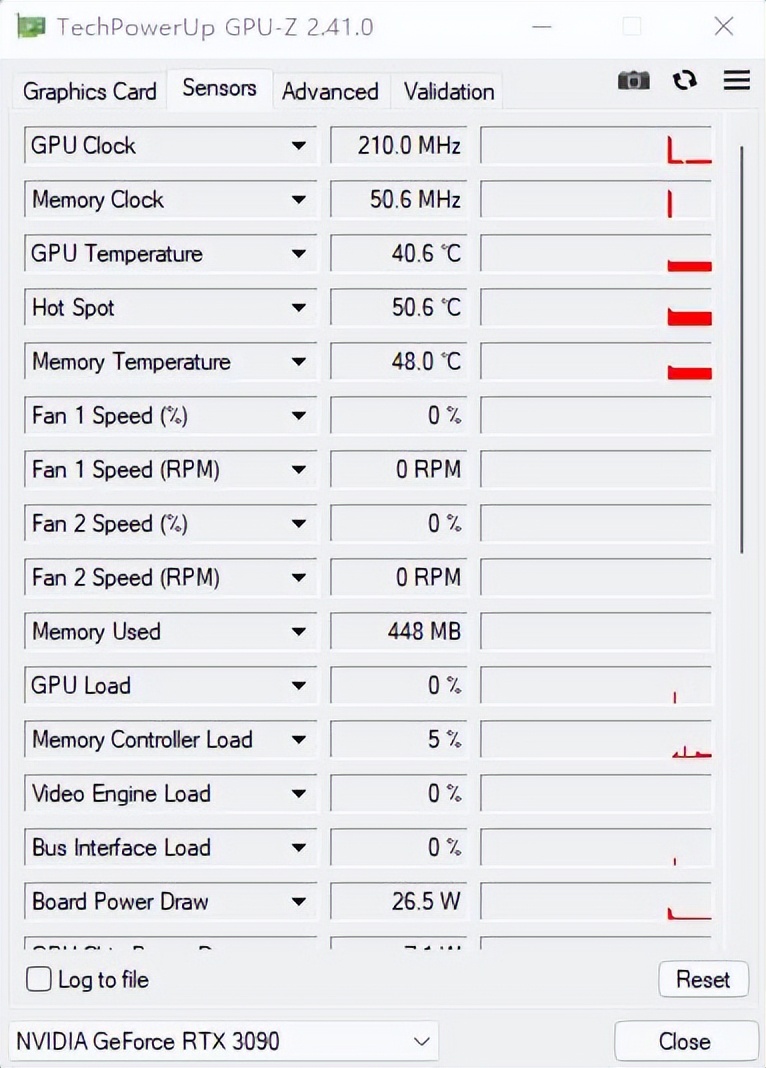Click the Fan 1 Speed RPM value field
Viewport: 766px width, 1068px height.
point(399,470)
